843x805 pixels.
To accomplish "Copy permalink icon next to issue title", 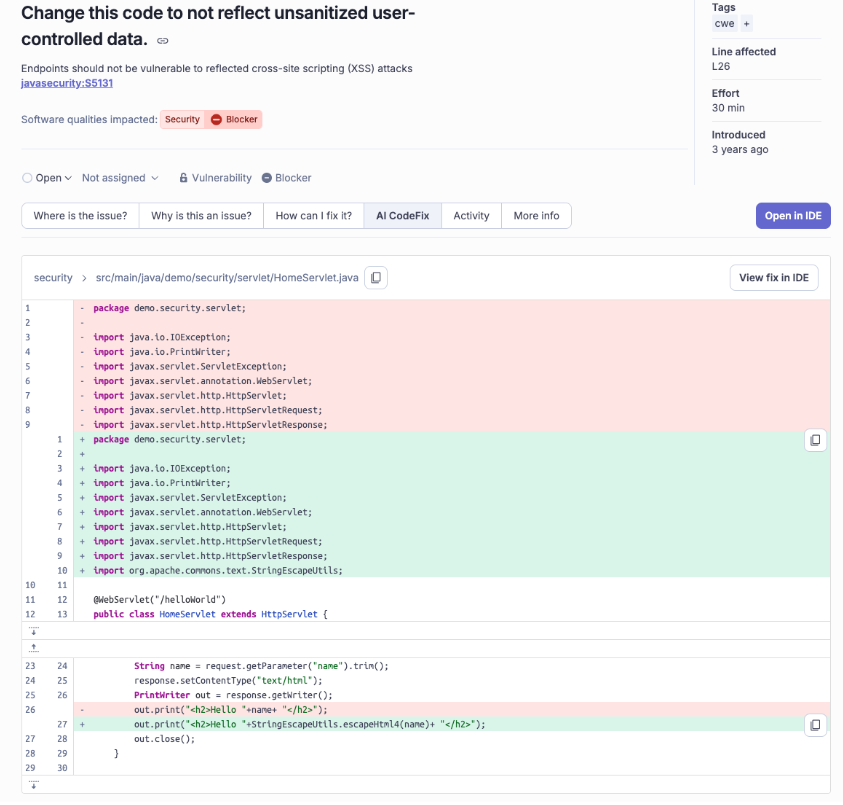I will point(163,41).
